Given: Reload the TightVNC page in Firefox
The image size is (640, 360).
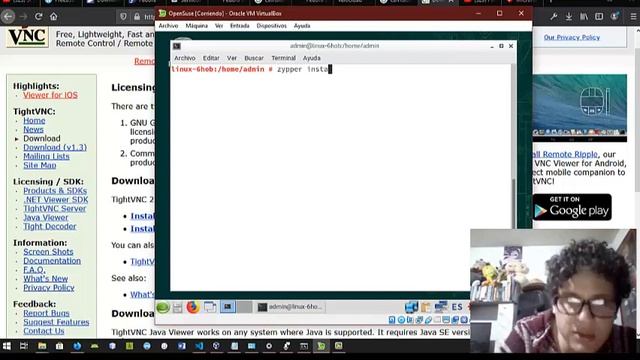Looking at the screenshot, I should [38, 17].
